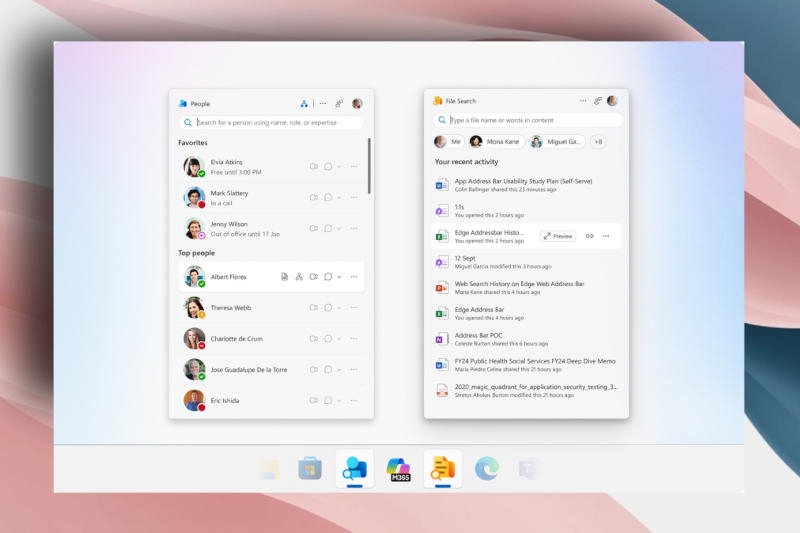
Task: Expand chat options chevron for Jenny Wilson
Action: click(339, 229)
